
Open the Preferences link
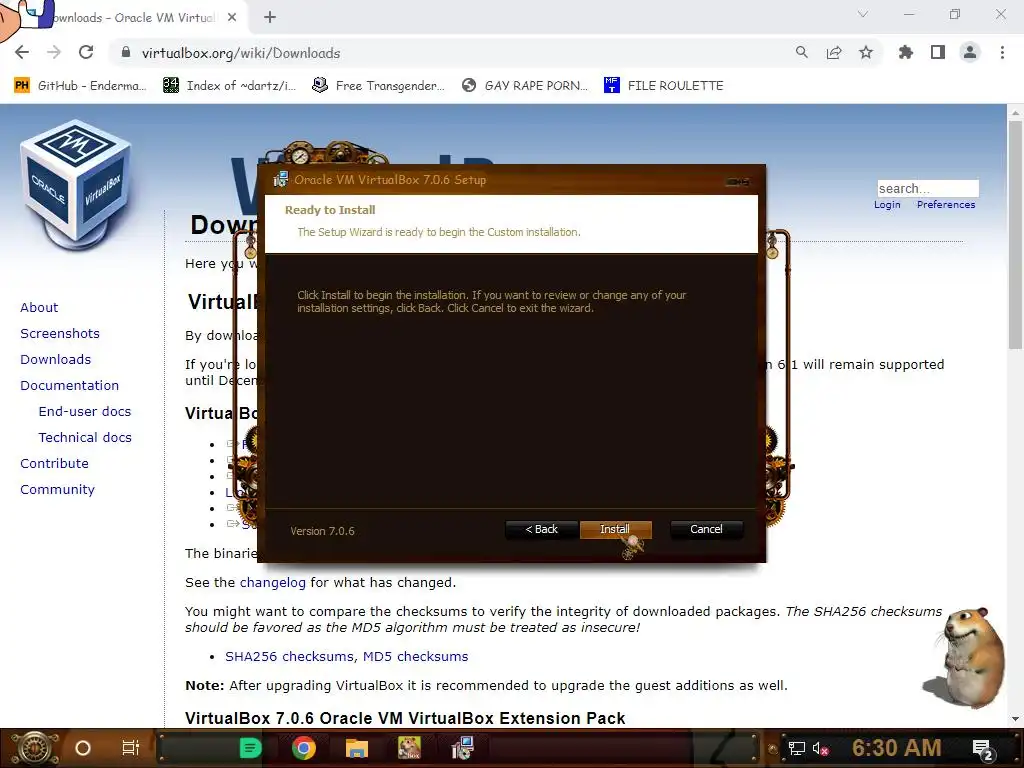946,204
